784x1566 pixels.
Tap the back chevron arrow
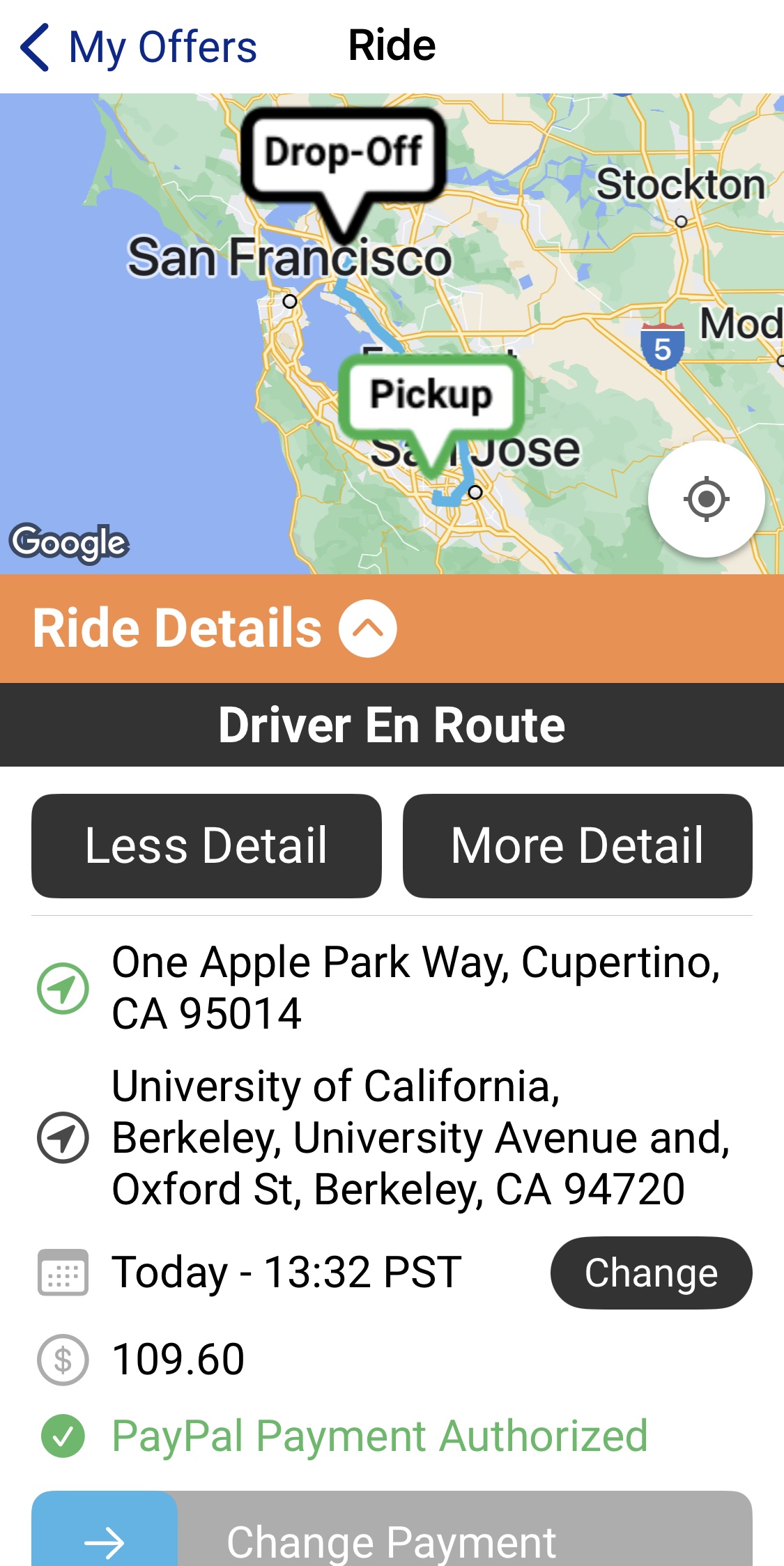35,47
